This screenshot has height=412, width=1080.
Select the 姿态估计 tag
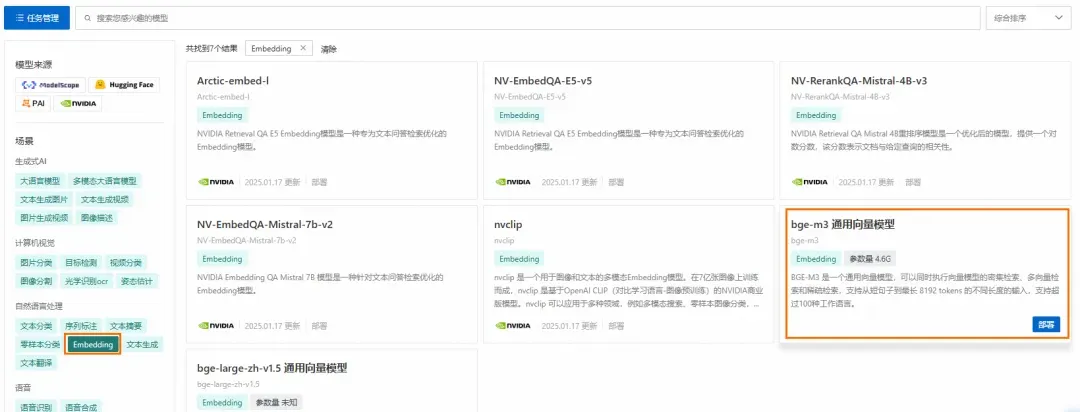pyautogui.click(x=138, y=281)
